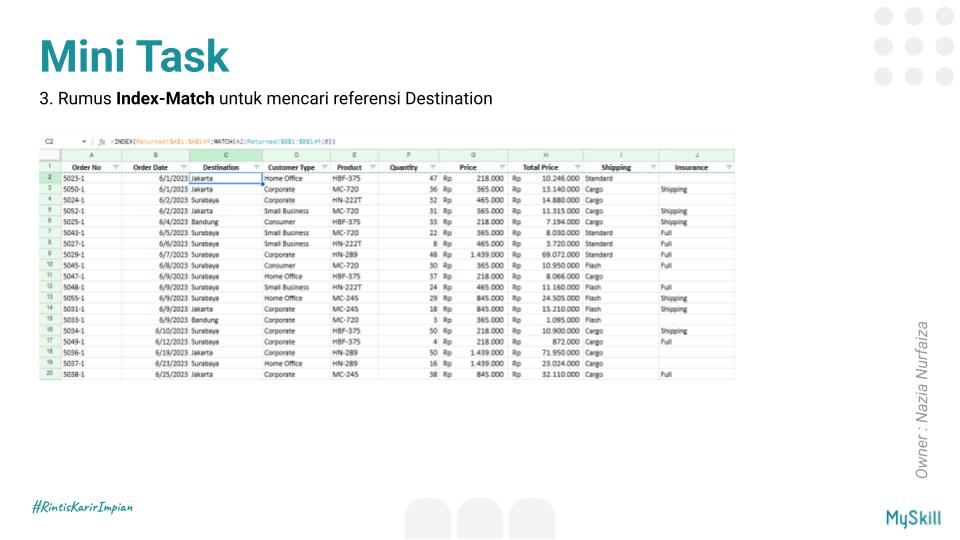
Task: Click the INDEX MATCH formula in formula bar
Action: 223,141
